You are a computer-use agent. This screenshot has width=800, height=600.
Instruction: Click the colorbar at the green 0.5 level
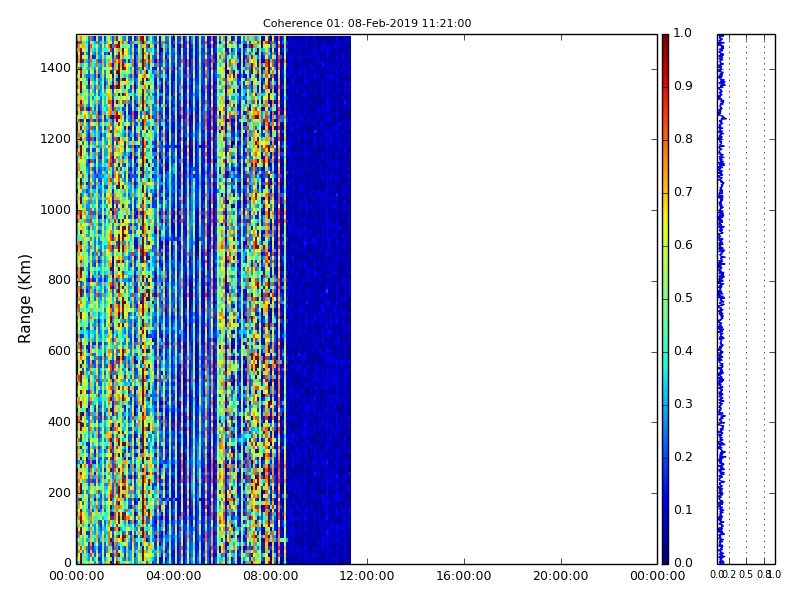665,299
